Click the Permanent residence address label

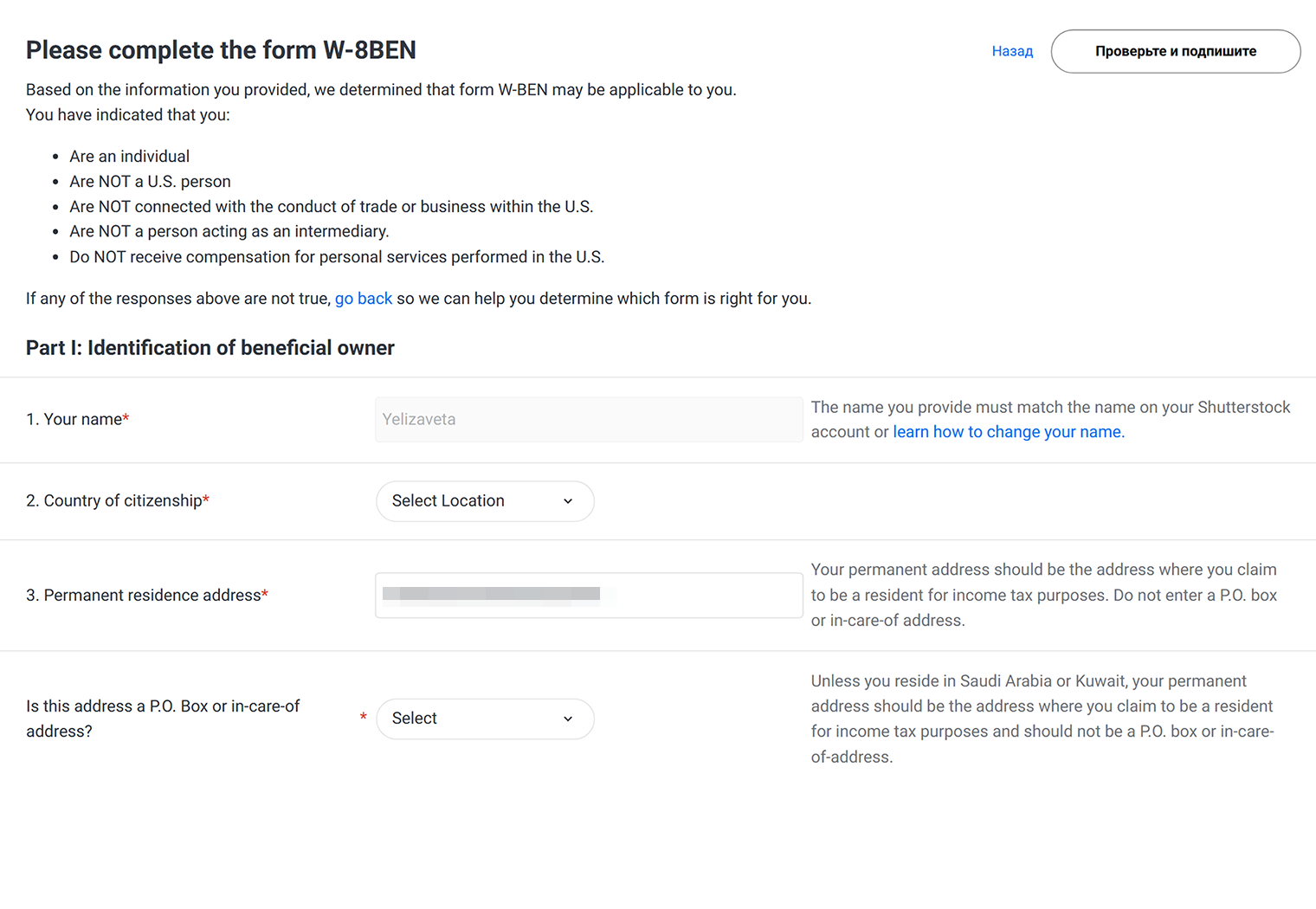point(147,596)
